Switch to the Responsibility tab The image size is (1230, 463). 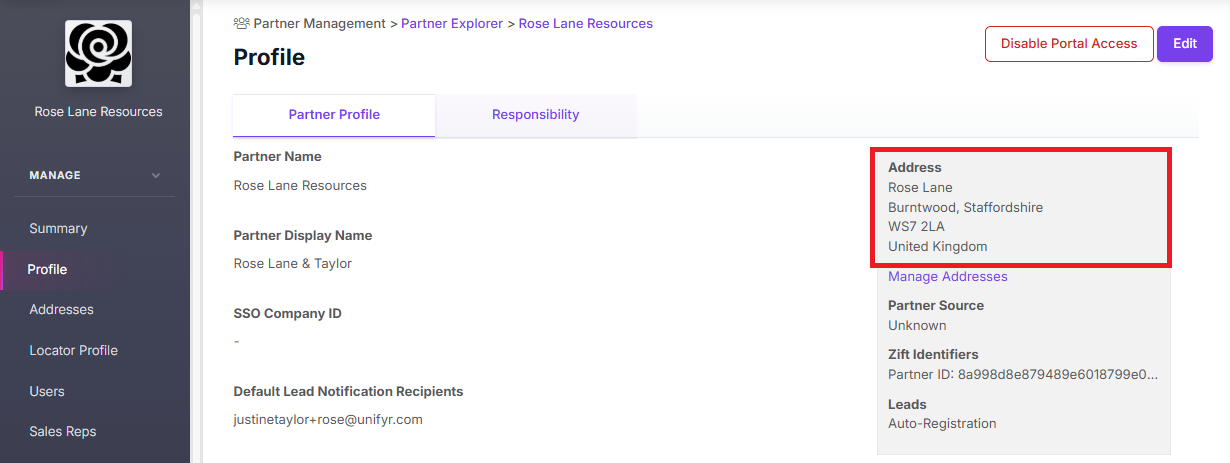[x=535, y=115]
